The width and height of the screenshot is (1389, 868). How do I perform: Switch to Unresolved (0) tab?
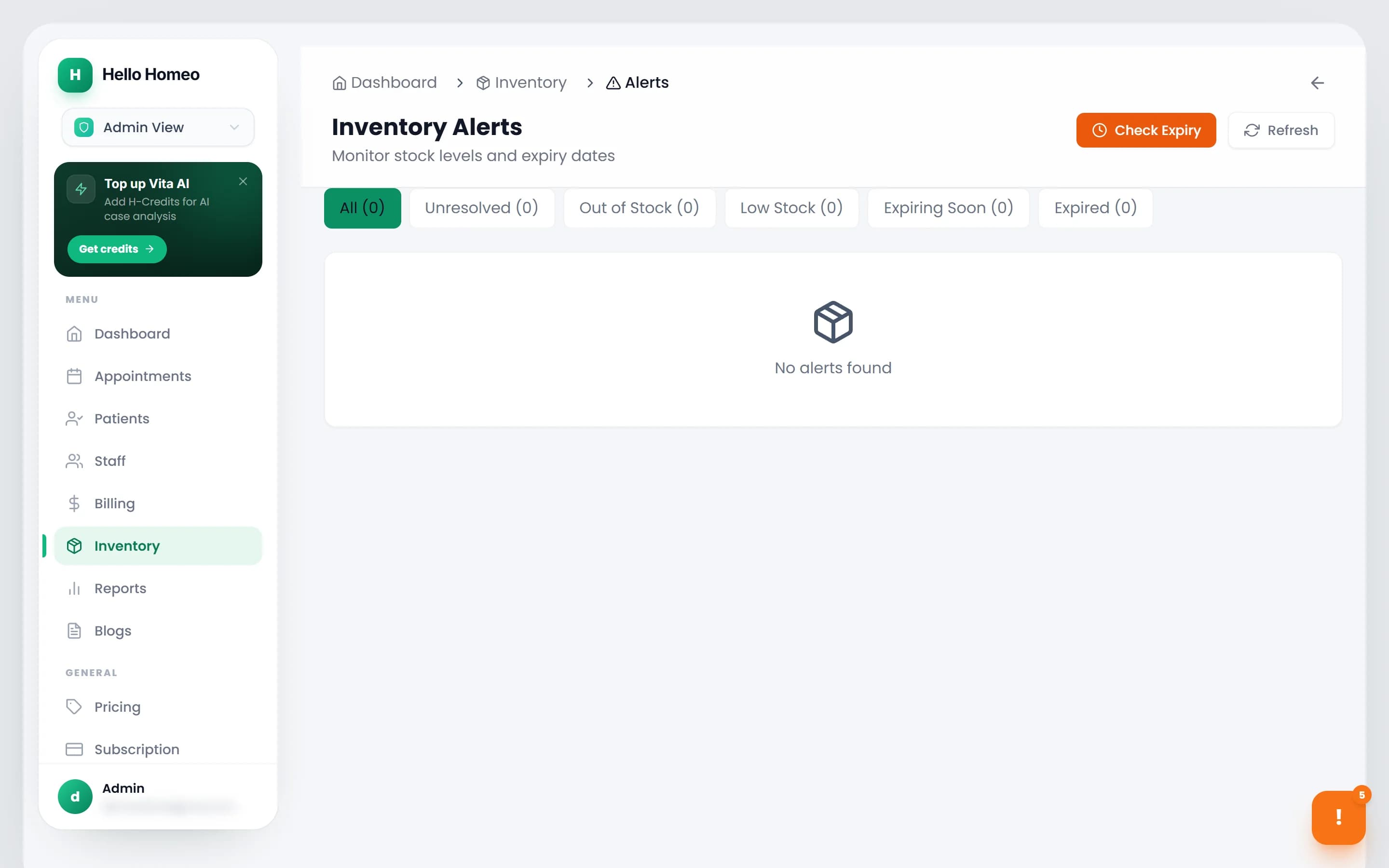point(481,208)
